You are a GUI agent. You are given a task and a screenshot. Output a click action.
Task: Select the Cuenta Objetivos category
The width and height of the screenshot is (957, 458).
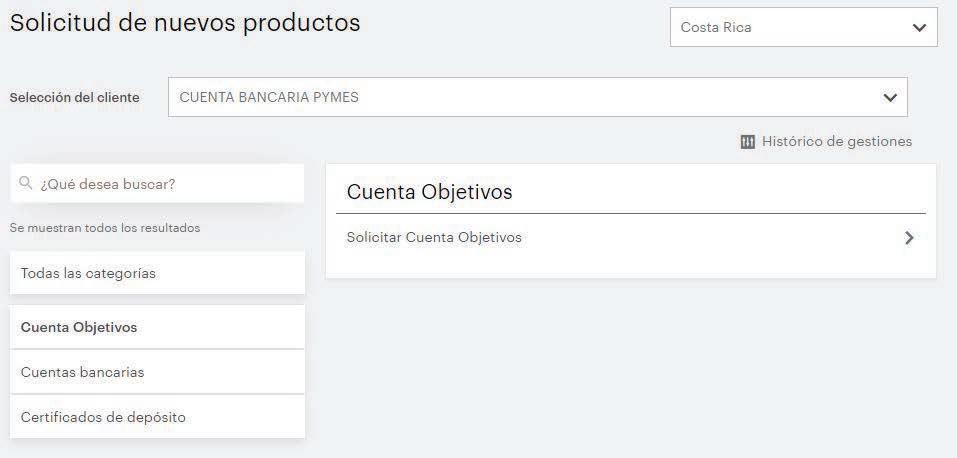pyautogui.click(x=157, y=327)
